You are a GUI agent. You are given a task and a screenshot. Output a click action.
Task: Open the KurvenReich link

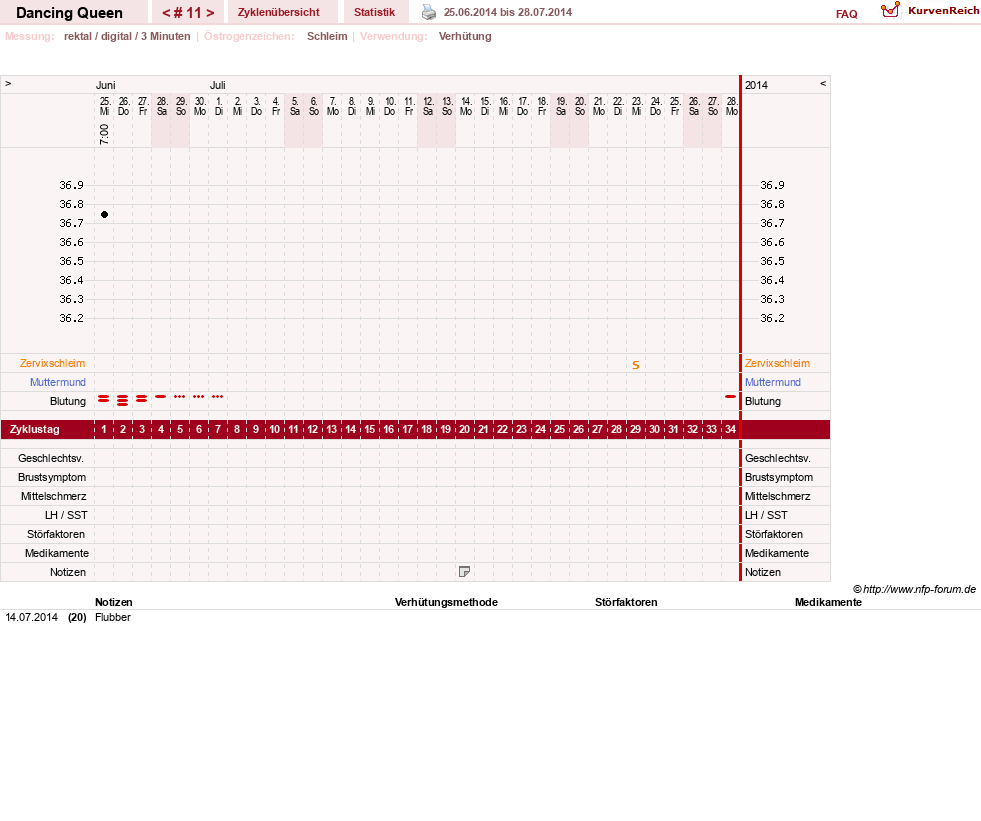click(943, 11)
